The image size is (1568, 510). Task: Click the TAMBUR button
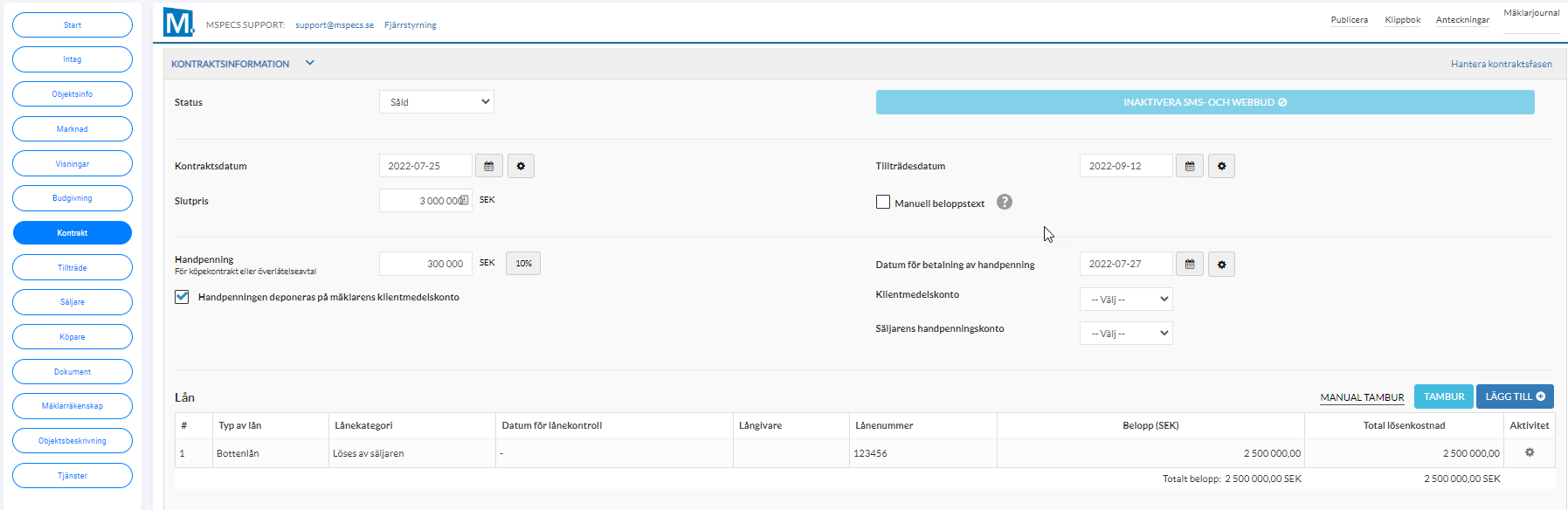tap(1444, 396)
